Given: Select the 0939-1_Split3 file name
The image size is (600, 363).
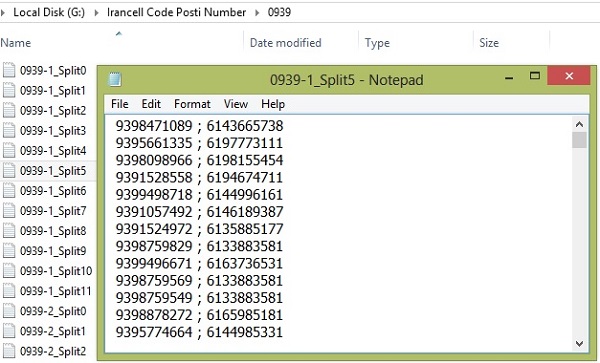Looking at the screenshot, I should 53,131.
